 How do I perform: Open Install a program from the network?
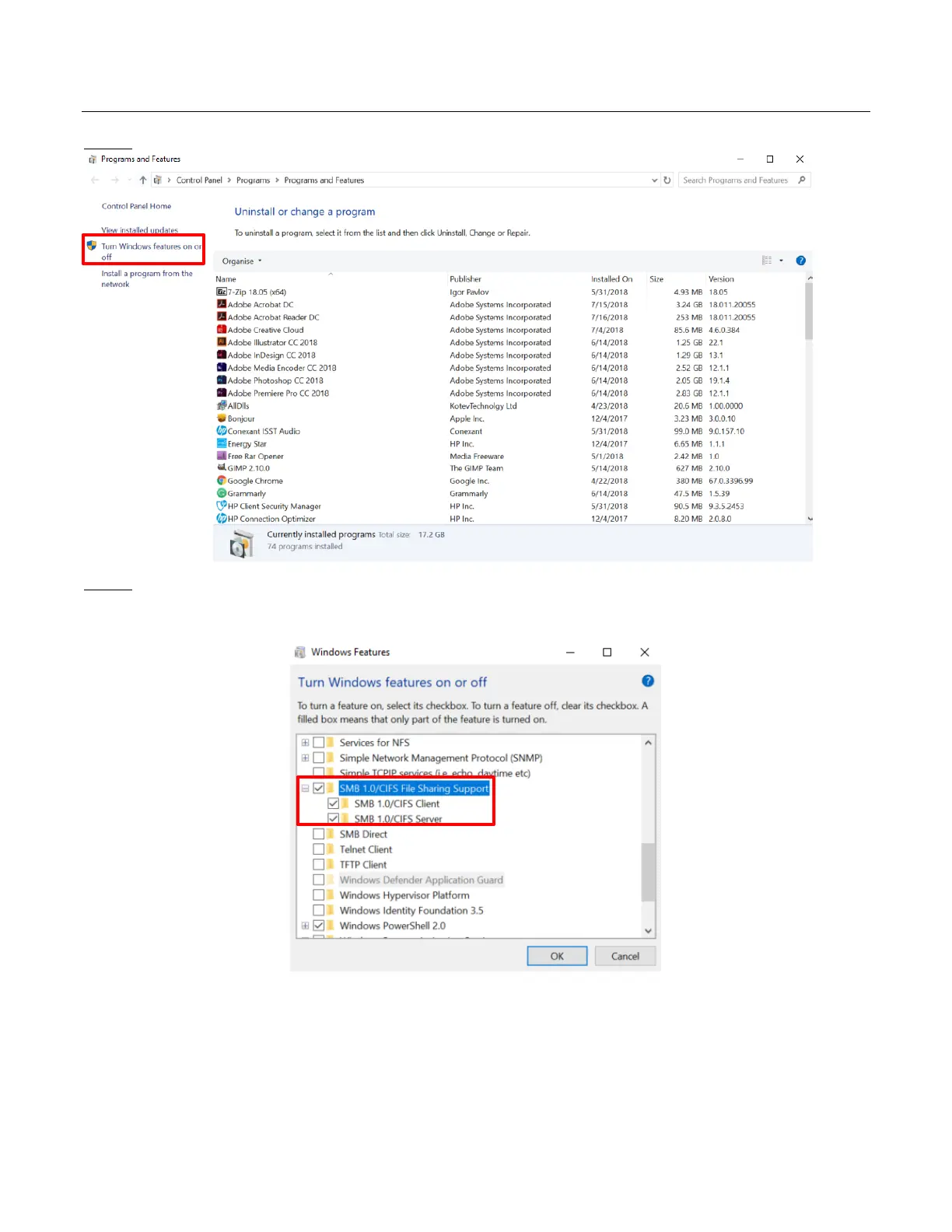point(146,278)
